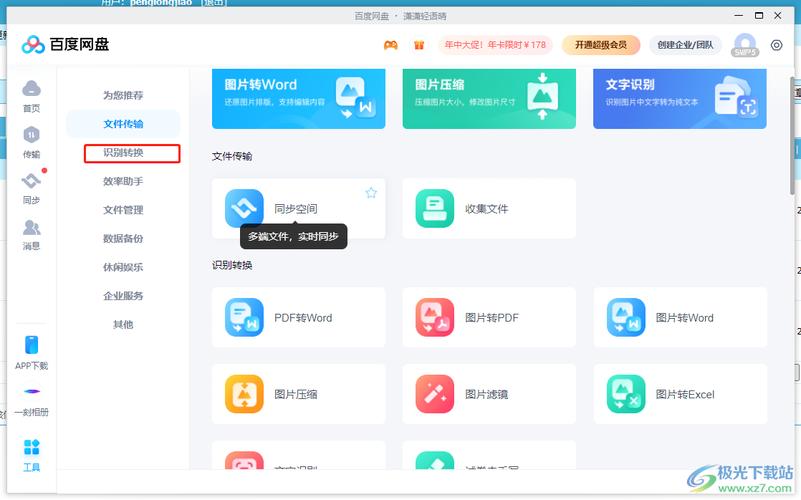The width and height of the screenshot is (801, 500).
Task: Star the 同步空间 card as favorite
Action: pos(371,193)
